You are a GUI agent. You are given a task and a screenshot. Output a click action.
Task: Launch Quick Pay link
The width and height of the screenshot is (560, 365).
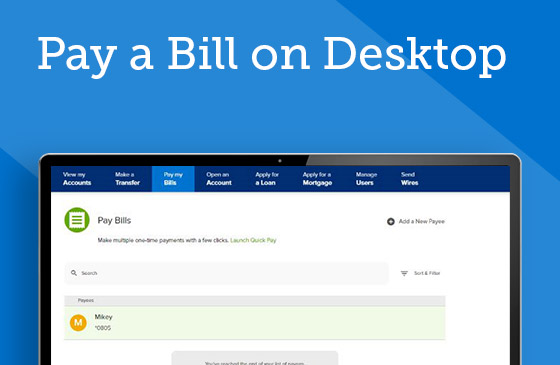[253, 240]
